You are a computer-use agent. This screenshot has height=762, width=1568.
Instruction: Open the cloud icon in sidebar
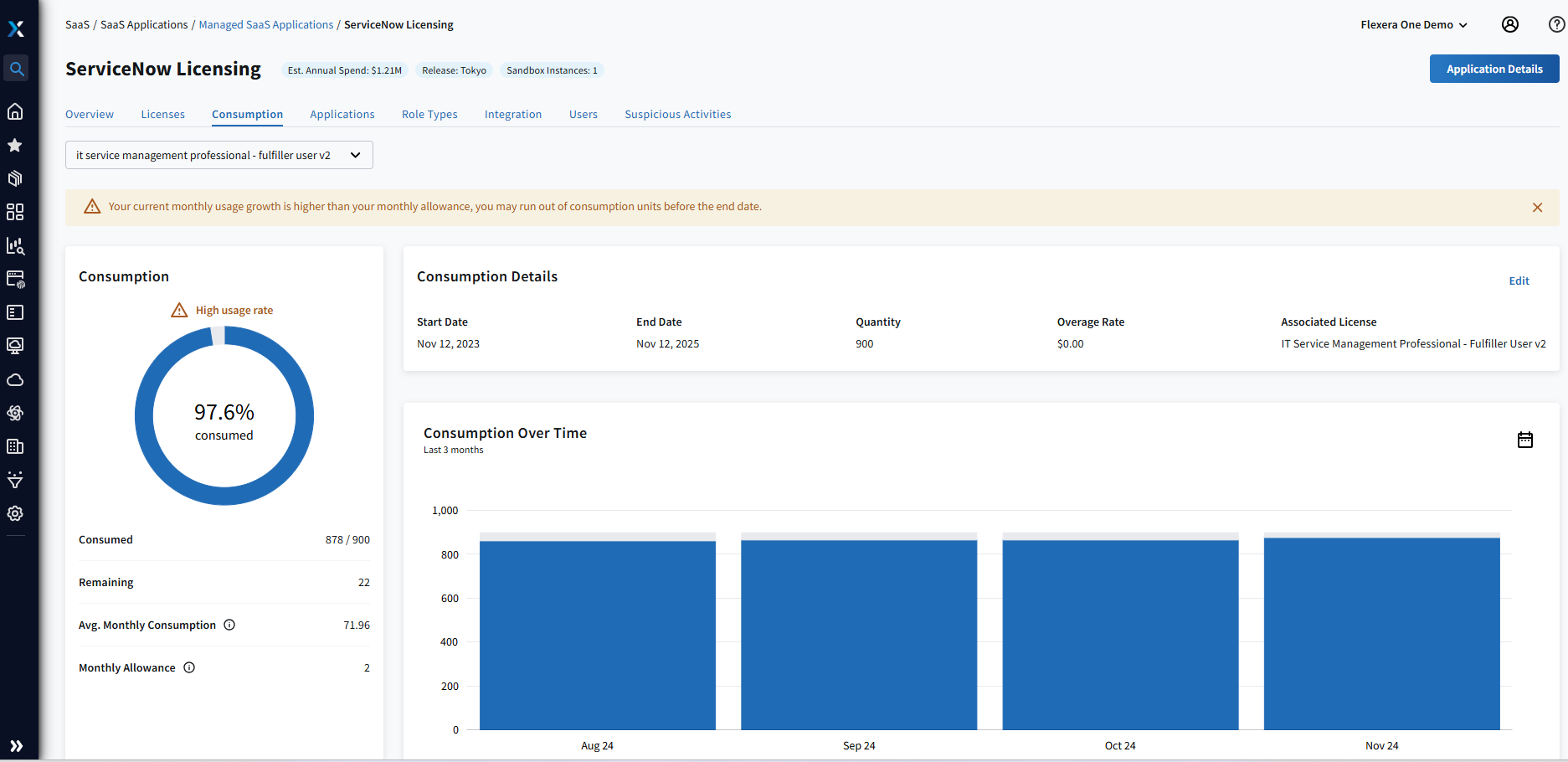(15, 380)
